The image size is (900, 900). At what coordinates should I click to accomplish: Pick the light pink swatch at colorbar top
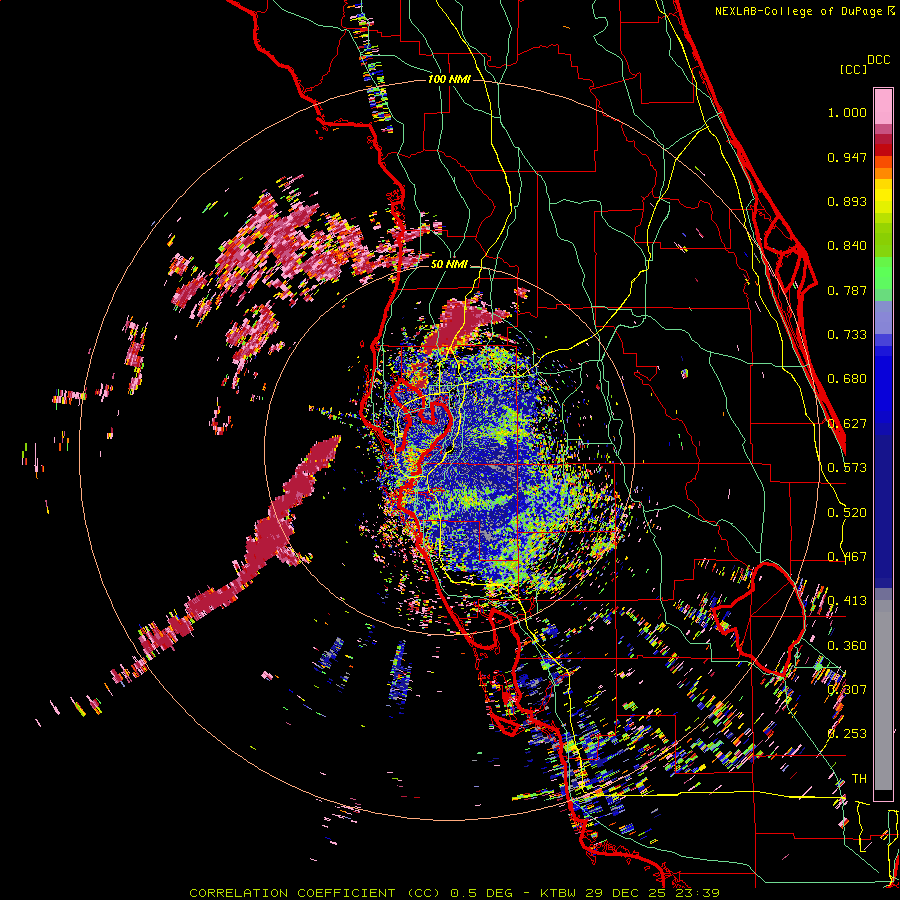click(x=883, y=106)
